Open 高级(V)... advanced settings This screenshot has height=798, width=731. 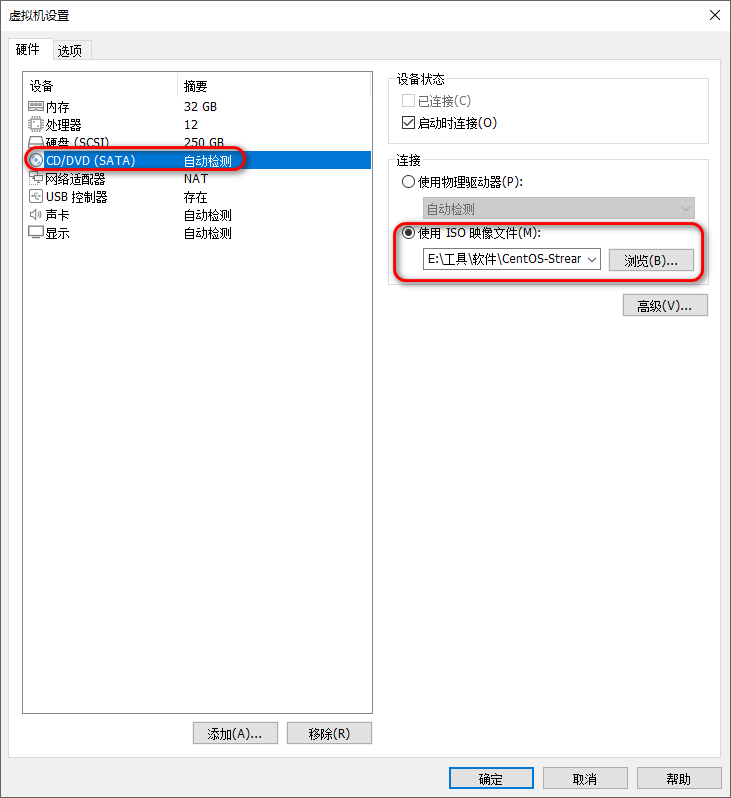click(x=665, y=305)
